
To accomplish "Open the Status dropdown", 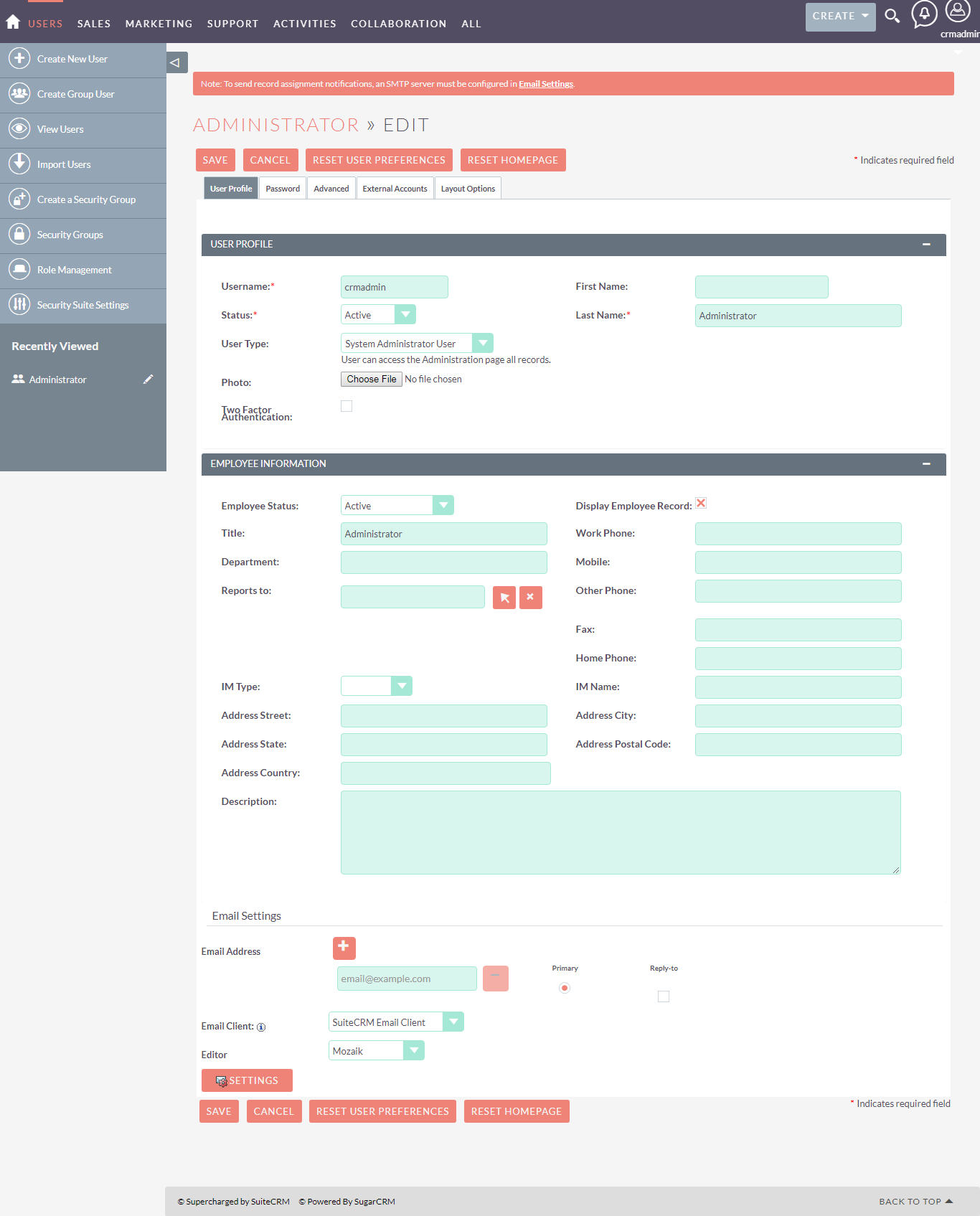I will pos(378,314).
